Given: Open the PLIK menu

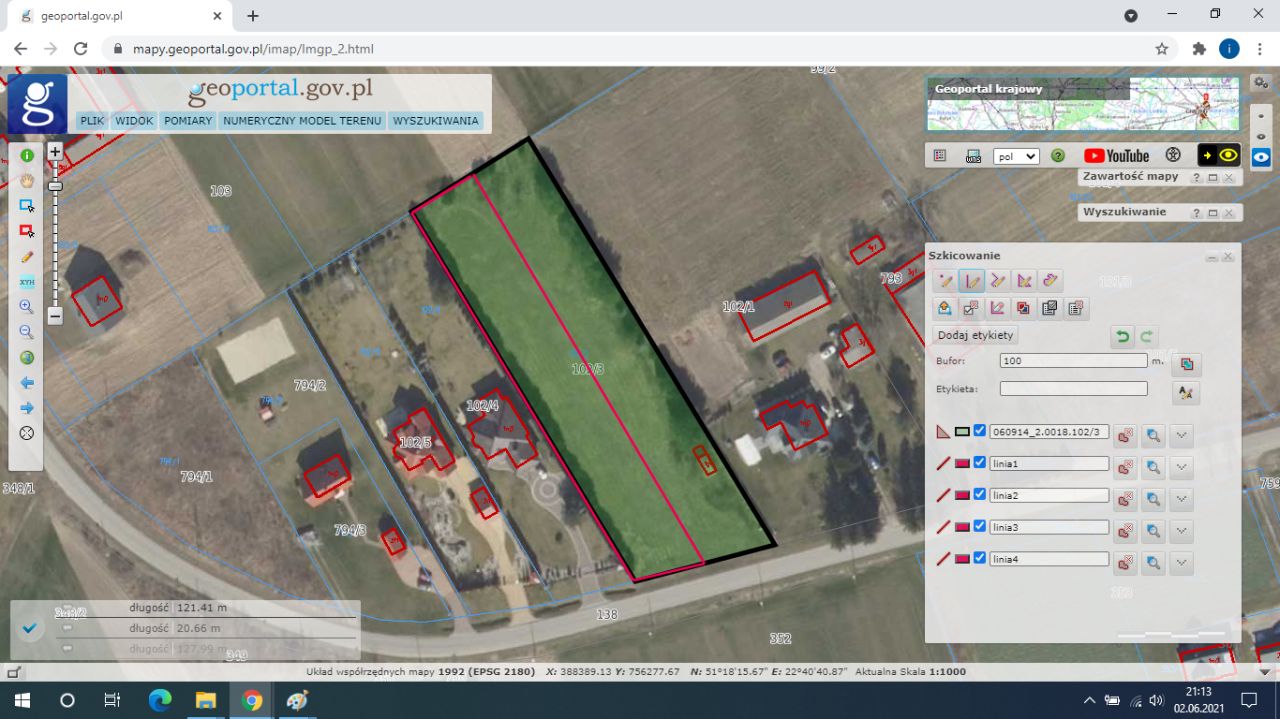Looking at the screenshot, I should click(92, 120).
